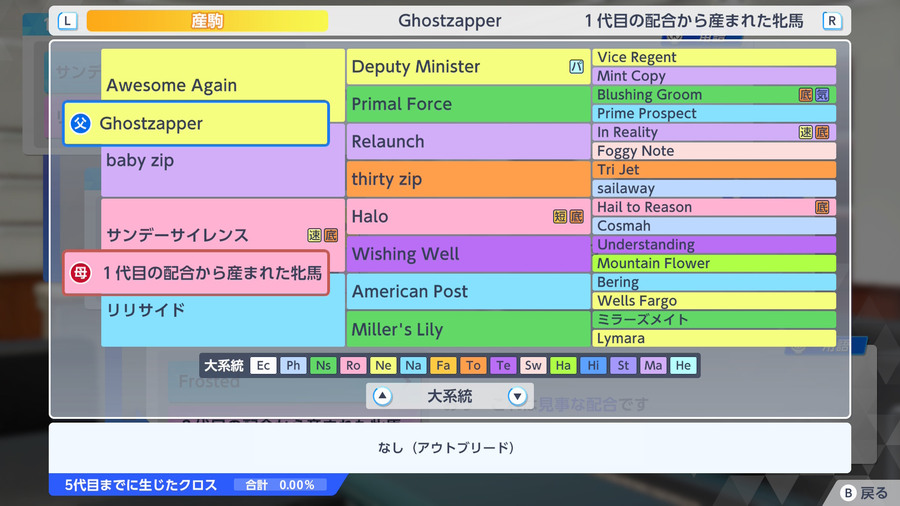Click the Sw lineage swatch
This screenshot has width=900, height=506.
[533, 365]
